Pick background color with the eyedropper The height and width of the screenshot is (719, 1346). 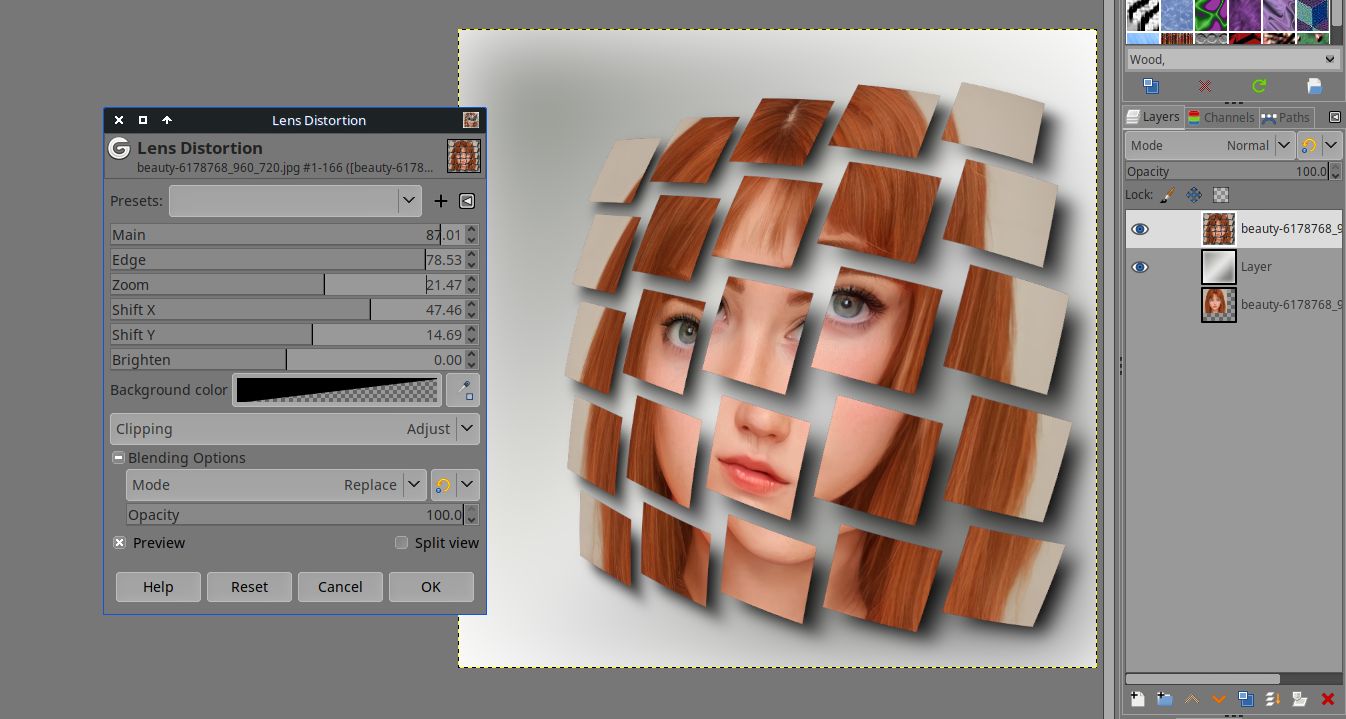click(x=463, y=390)
